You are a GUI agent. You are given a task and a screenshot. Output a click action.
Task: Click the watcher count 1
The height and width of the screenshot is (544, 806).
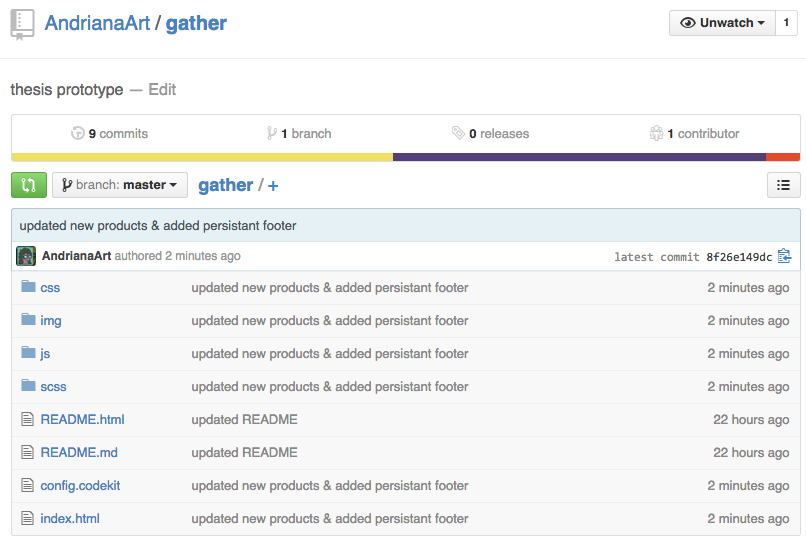[786, 23]
